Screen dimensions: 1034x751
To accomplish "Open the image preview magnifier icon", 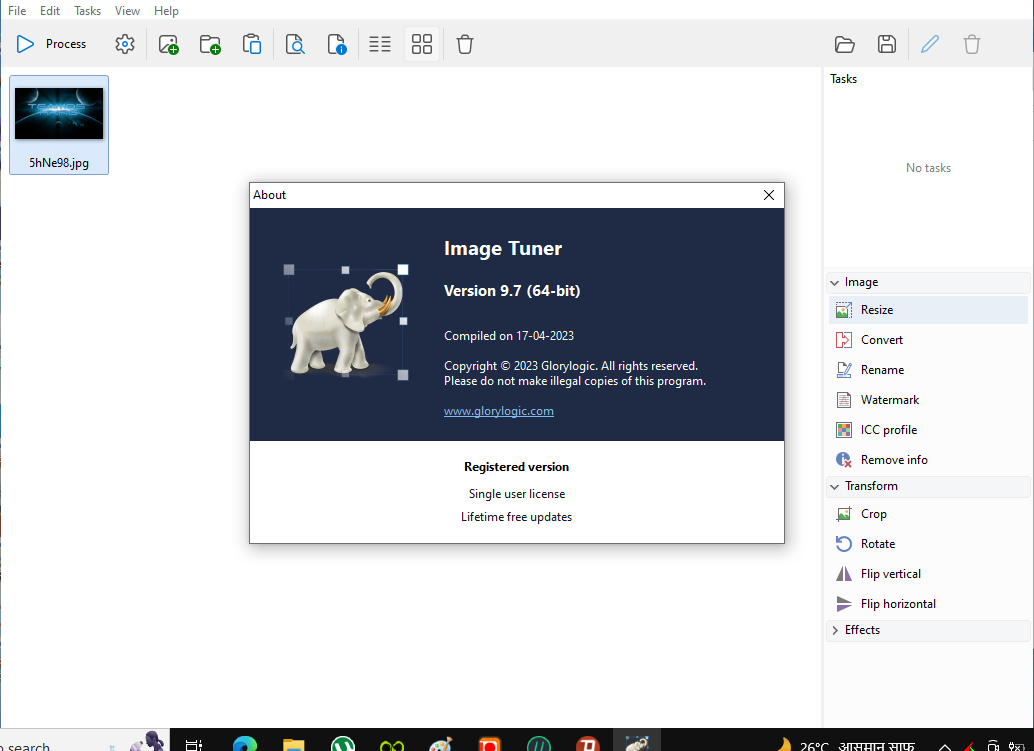I will [295, 44].
